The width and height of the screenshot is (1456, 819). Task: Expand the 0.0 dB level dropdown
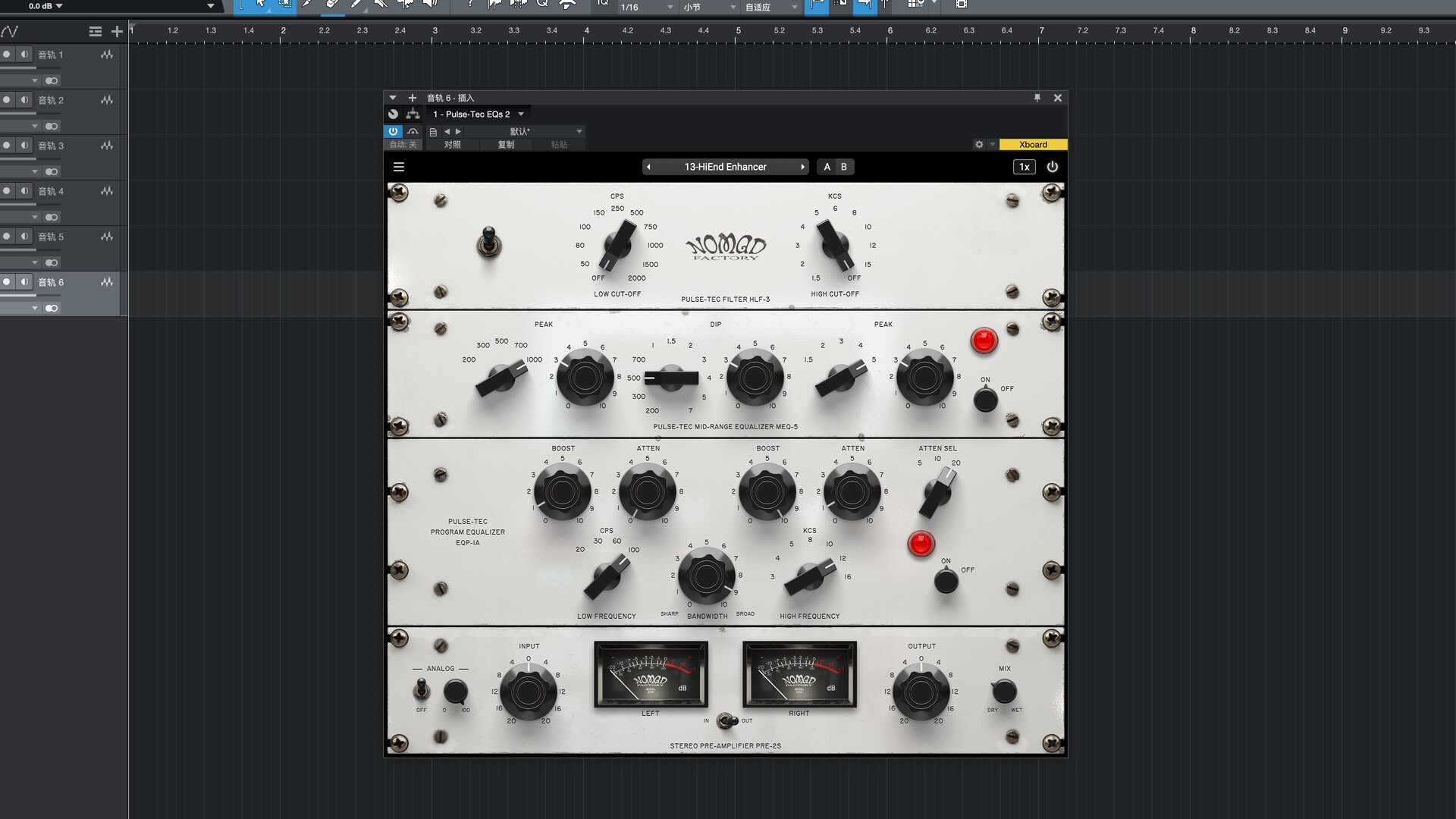(45, 6)
